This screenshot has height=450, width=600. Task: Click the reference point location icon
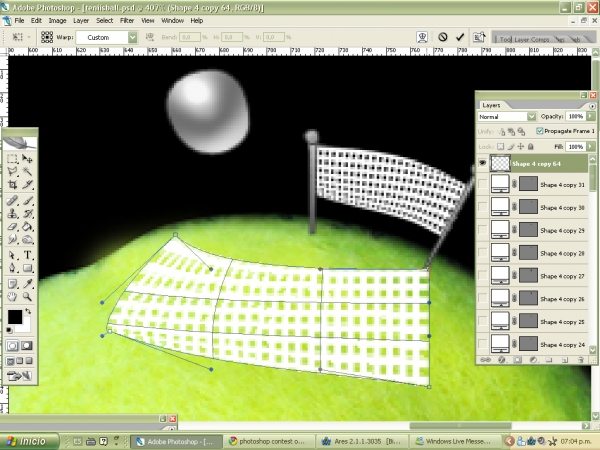[47, 37]
